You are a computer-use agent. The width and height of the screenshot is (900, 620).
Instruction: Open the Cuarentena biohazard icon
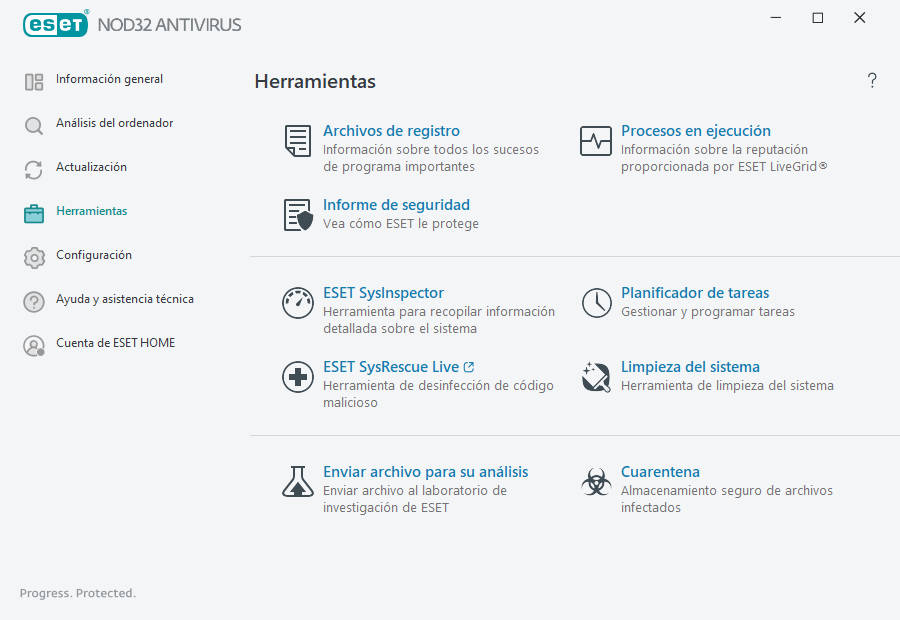coord(596,481)
